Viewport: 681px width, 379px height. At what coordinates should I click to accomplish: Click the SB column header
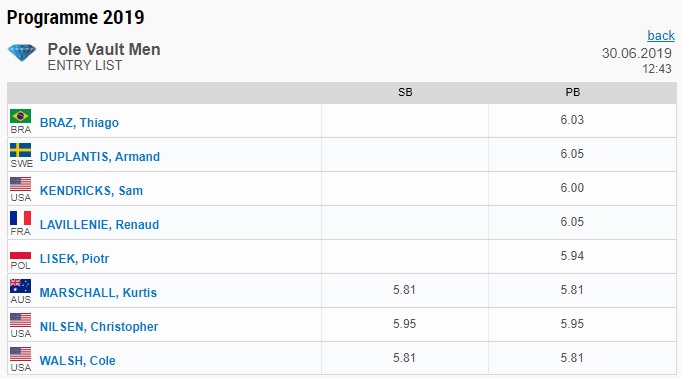(405, 92)
